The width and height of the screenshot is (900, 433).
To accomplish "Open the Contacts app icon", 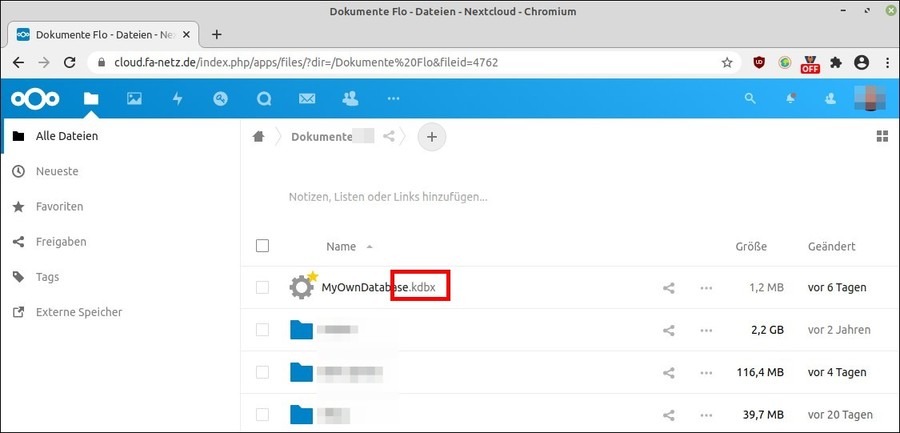I will click(350, 99).
